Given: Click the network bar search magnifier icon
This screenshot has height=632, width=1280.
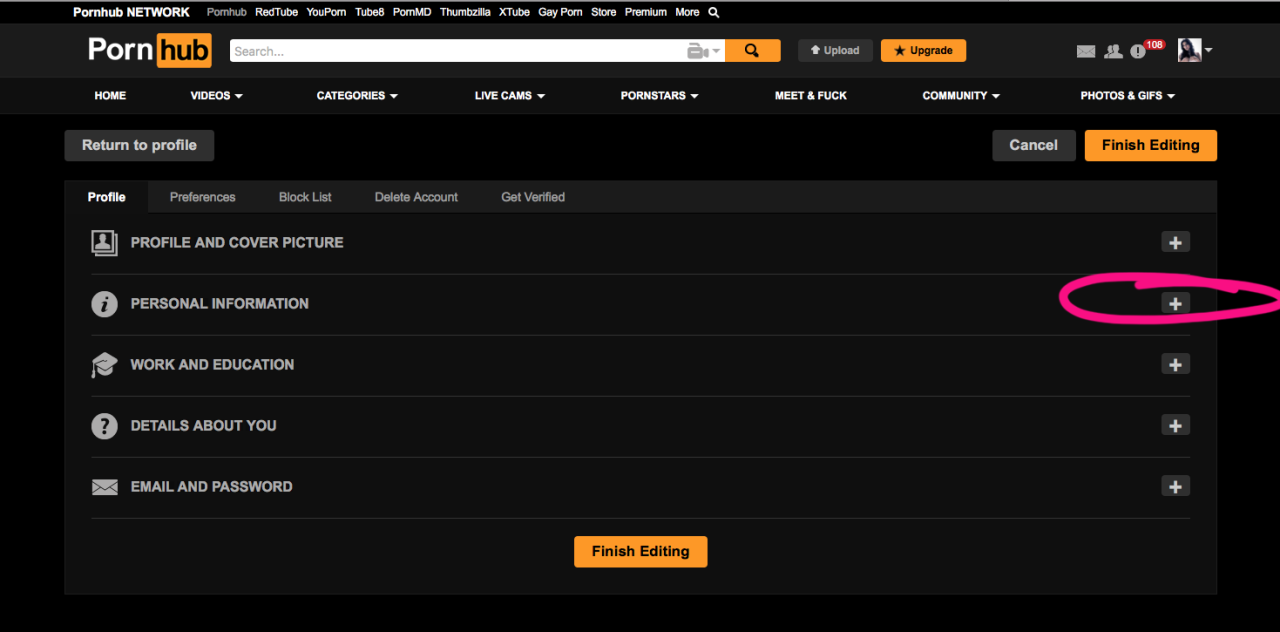Looking at the screenshot, I should pyautogui.click(x=713, y=12).
